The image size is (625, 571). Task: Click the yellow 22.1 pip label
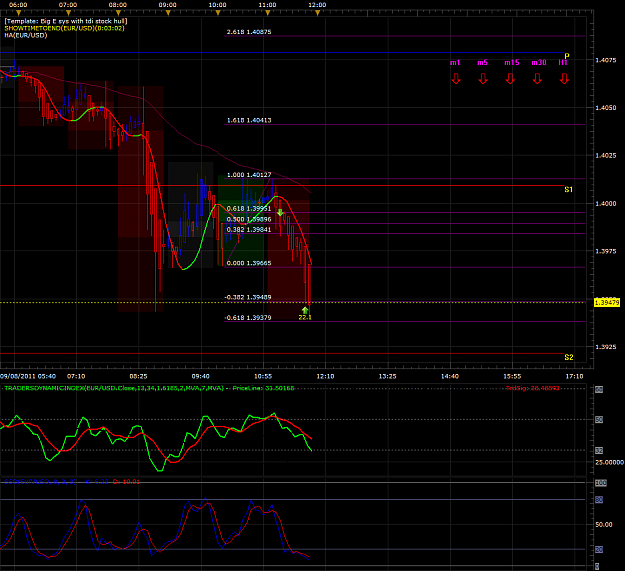305,318
